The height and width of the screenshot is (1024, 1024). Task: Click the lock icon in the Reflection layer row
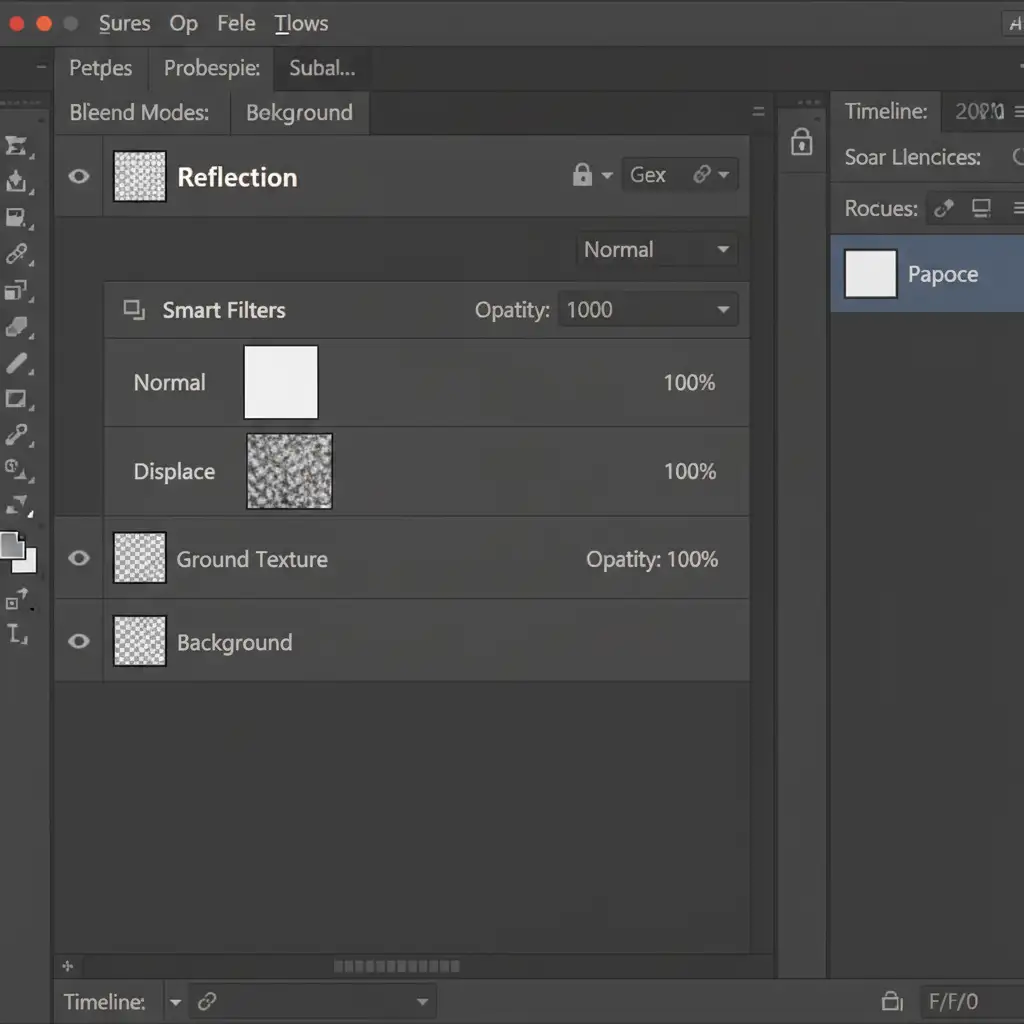click(582, 176)
